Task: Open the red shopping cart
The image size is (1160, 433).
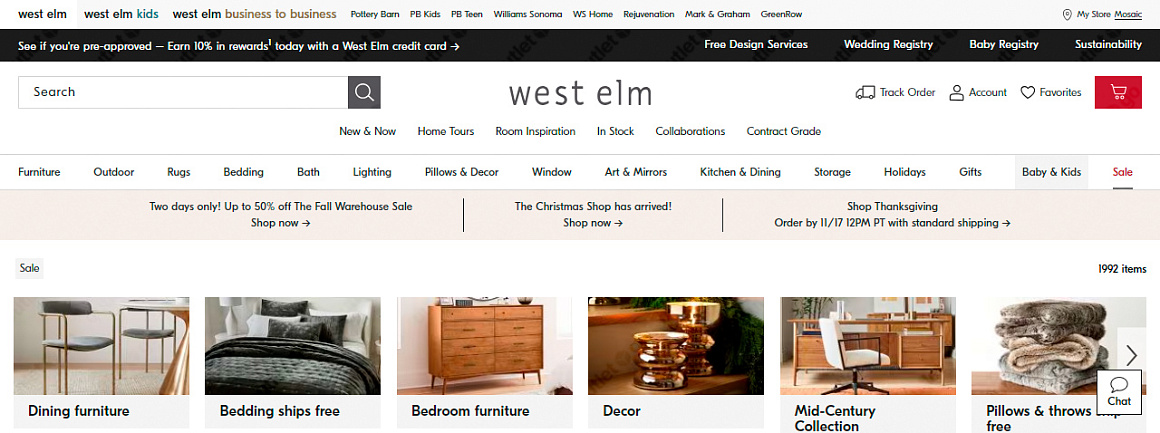Action: coord(1118,93)
